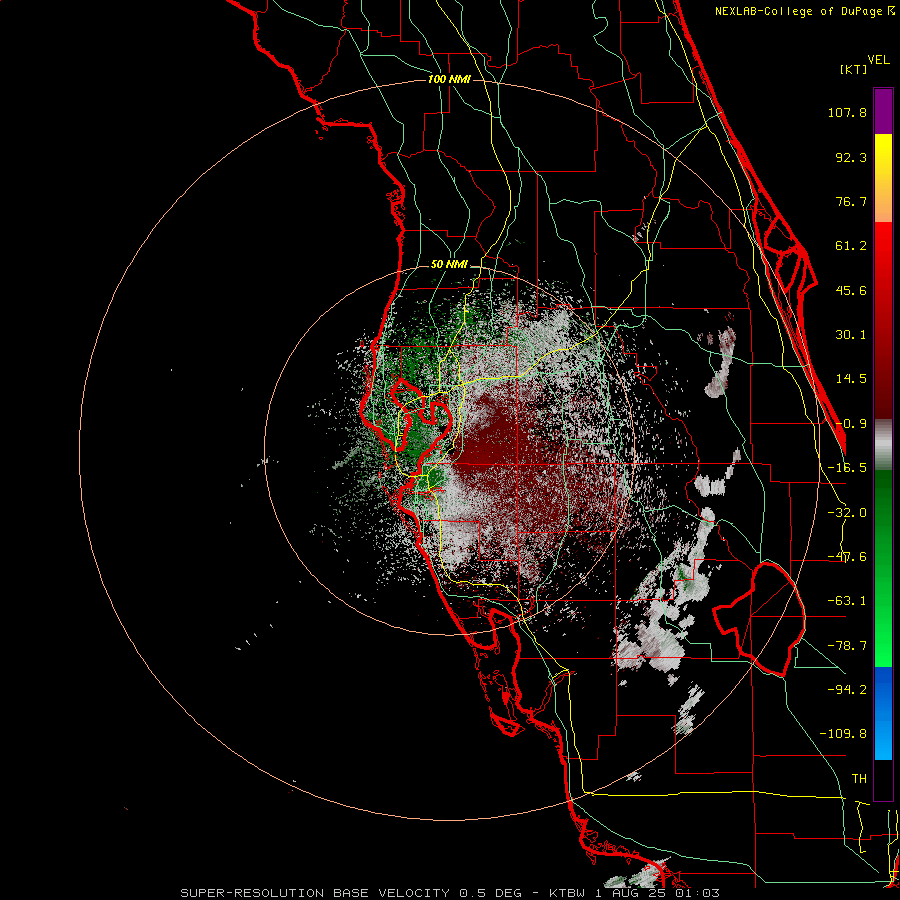Click the -78.7 scale value
900x900 pixels.
pos(847,646)
